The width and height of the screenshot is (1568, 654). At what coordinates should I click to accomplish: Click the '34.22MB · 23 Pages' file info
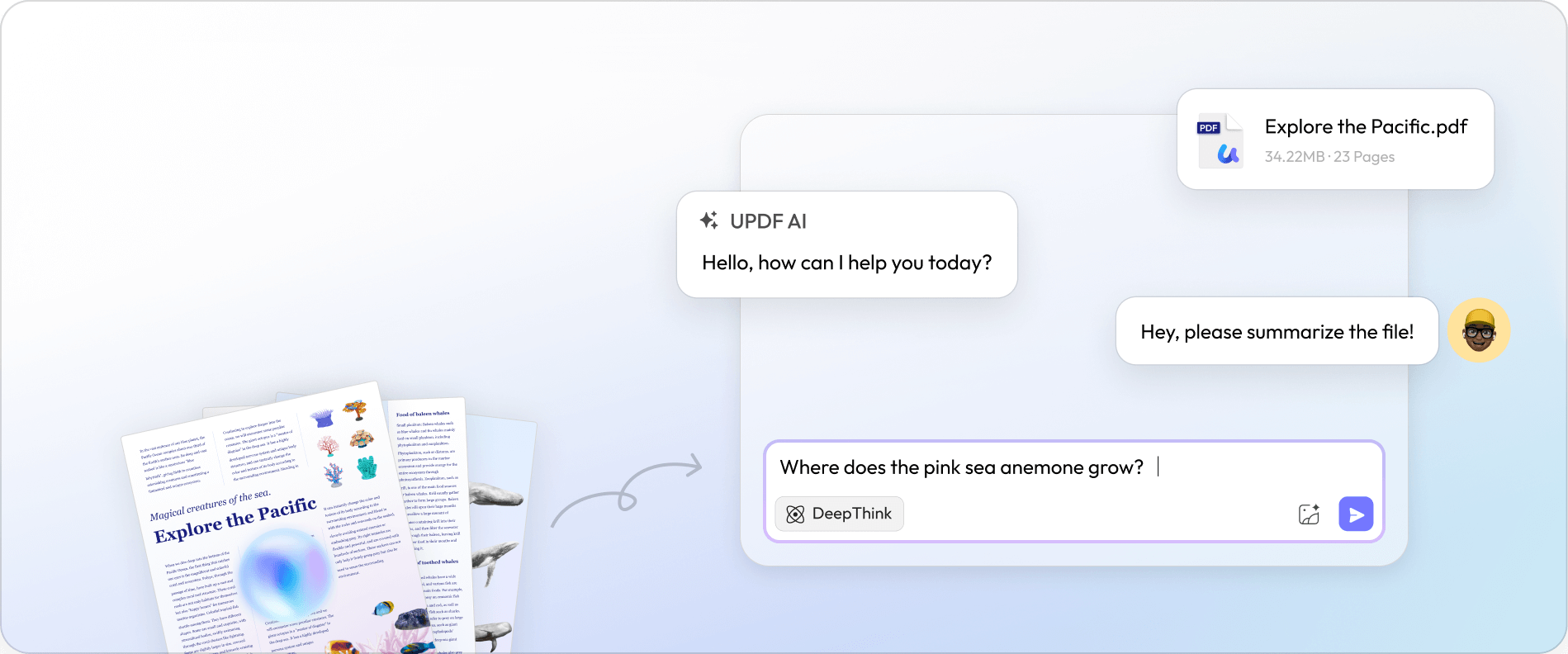1329,157
